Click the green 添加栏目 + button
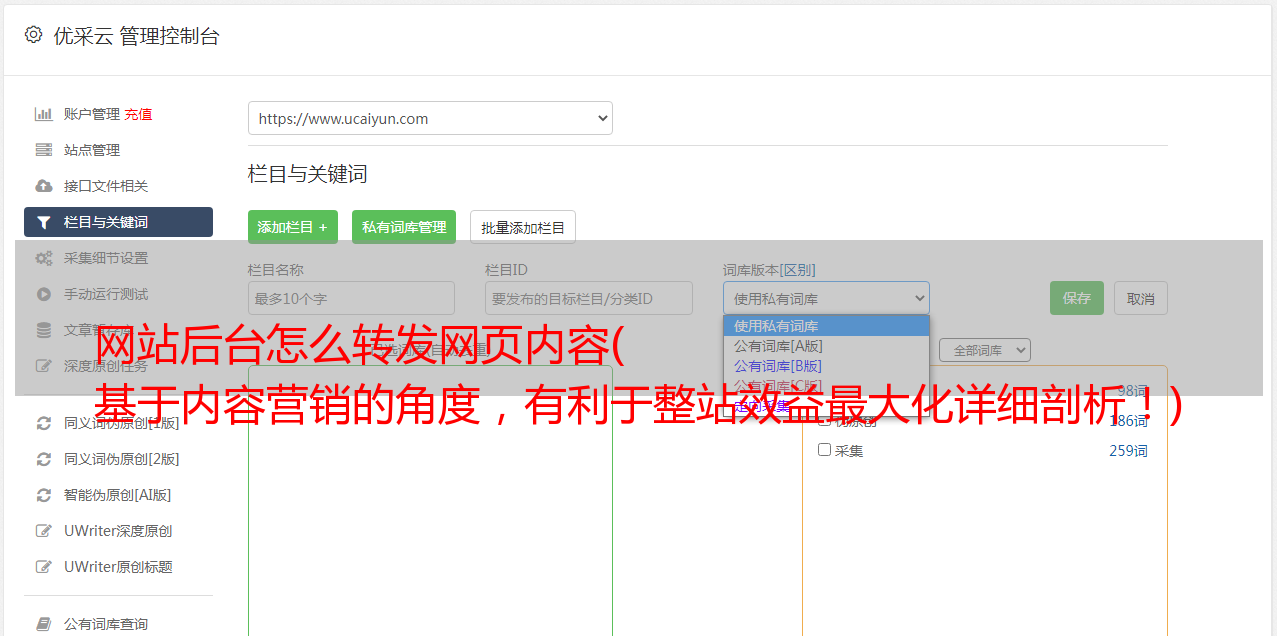The height and width of the screenshot is (636, 1277). (x=293, y=227)
